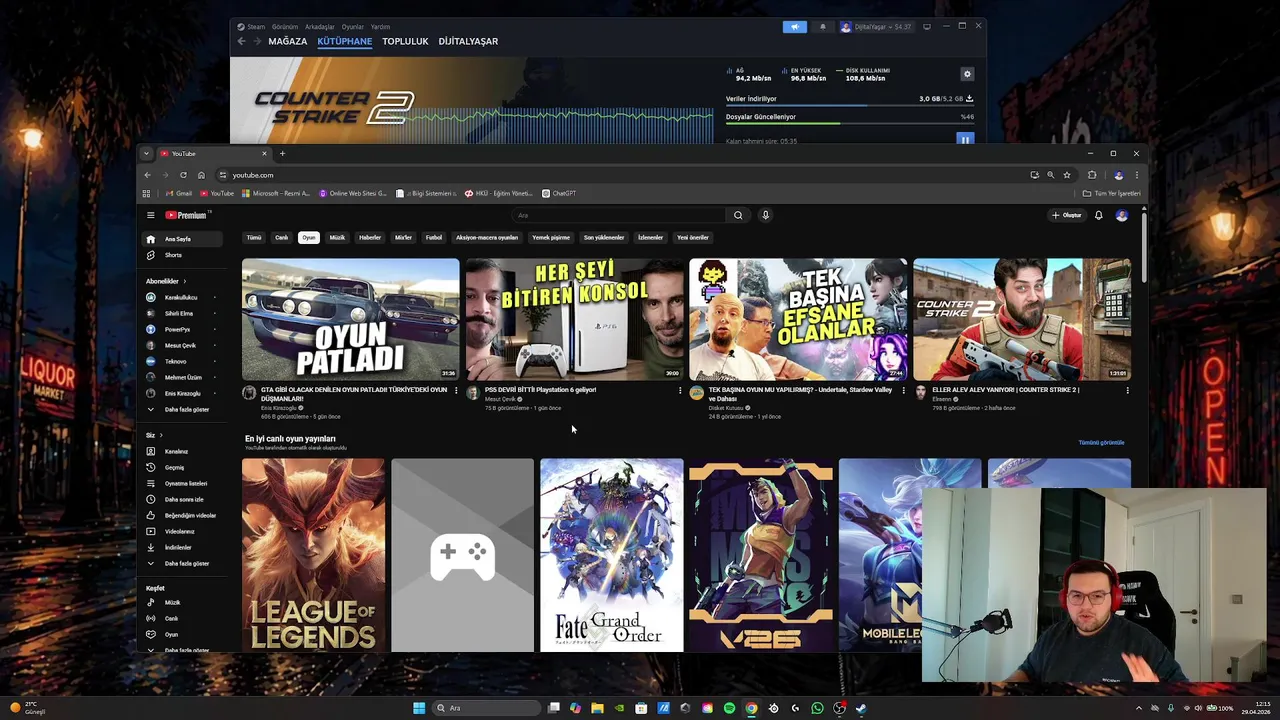The width and height of the screenshot is (1280, 720).
Task: Open Kanalınız in the sidebar
Action: [176, 451]
